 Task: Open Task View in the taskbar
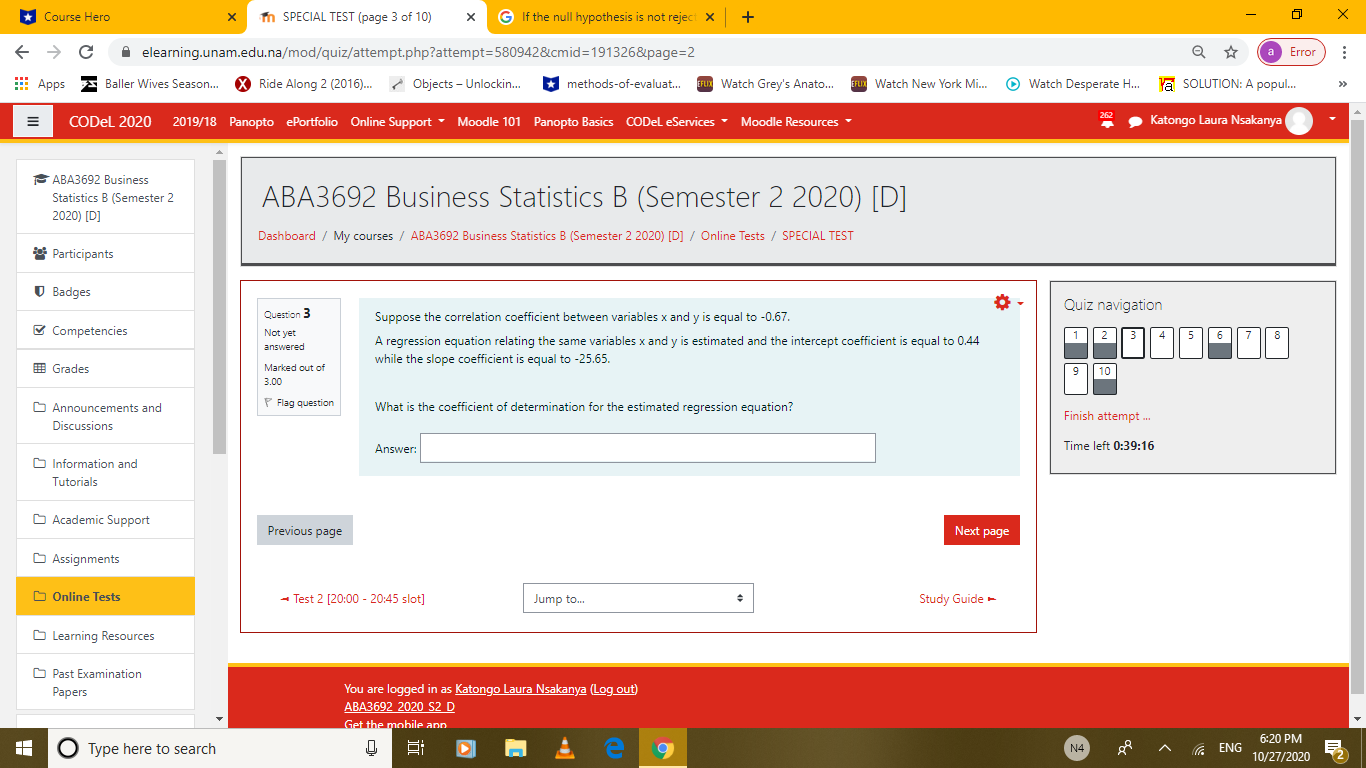click(x=417, y=748)
